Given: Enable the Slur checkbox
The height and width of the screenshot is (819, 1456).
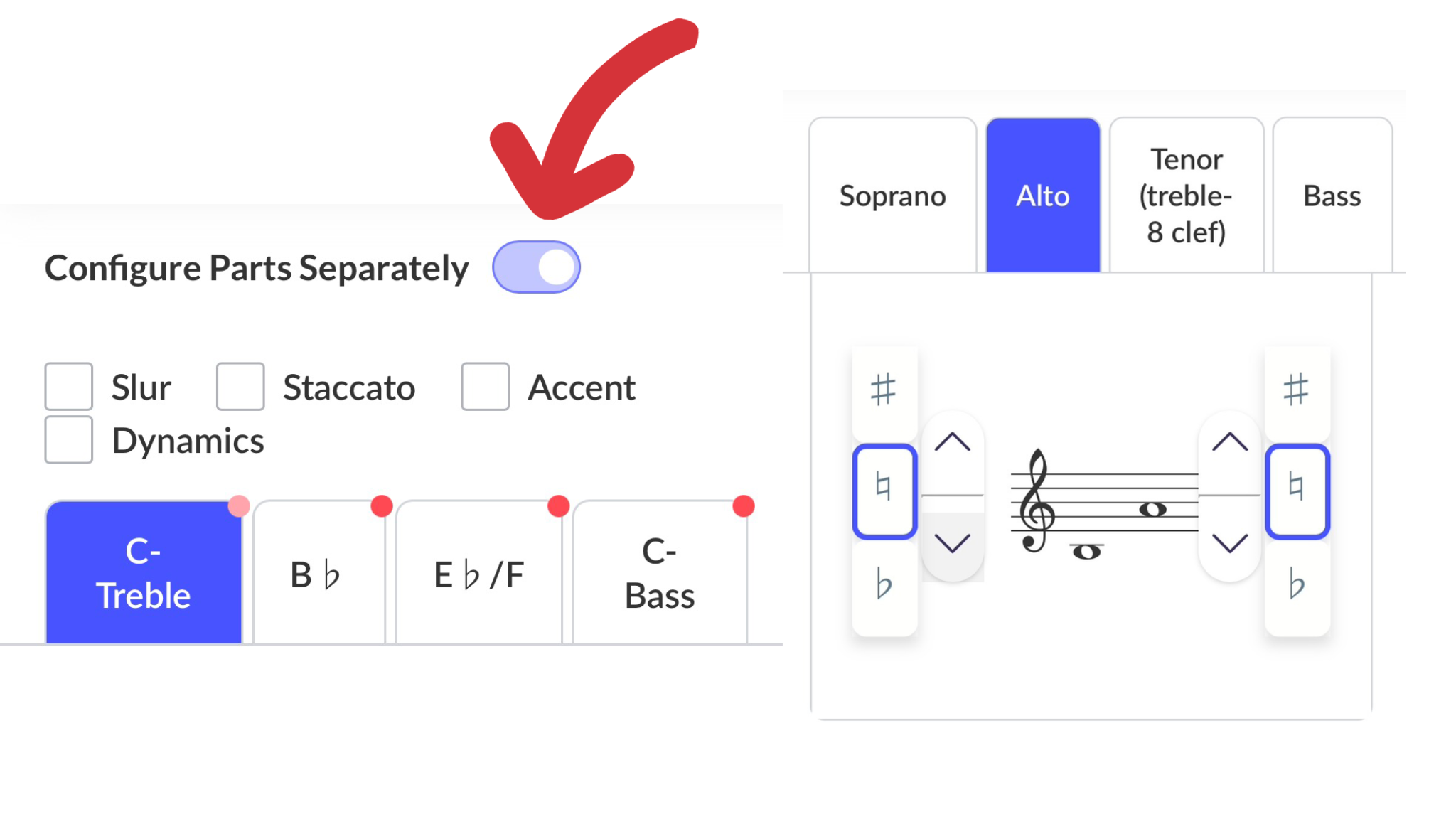Looking at the screenshot, I should coord(68,387).
